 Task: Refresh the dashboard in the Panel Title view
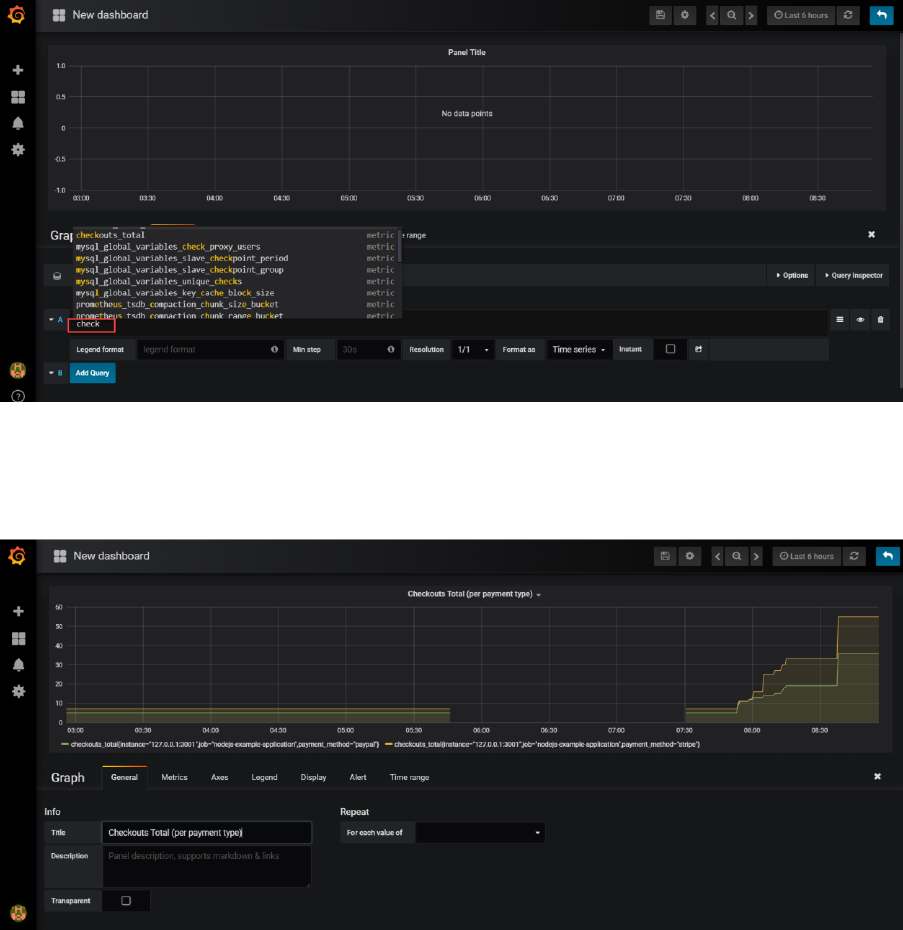[x=848, y=15]
